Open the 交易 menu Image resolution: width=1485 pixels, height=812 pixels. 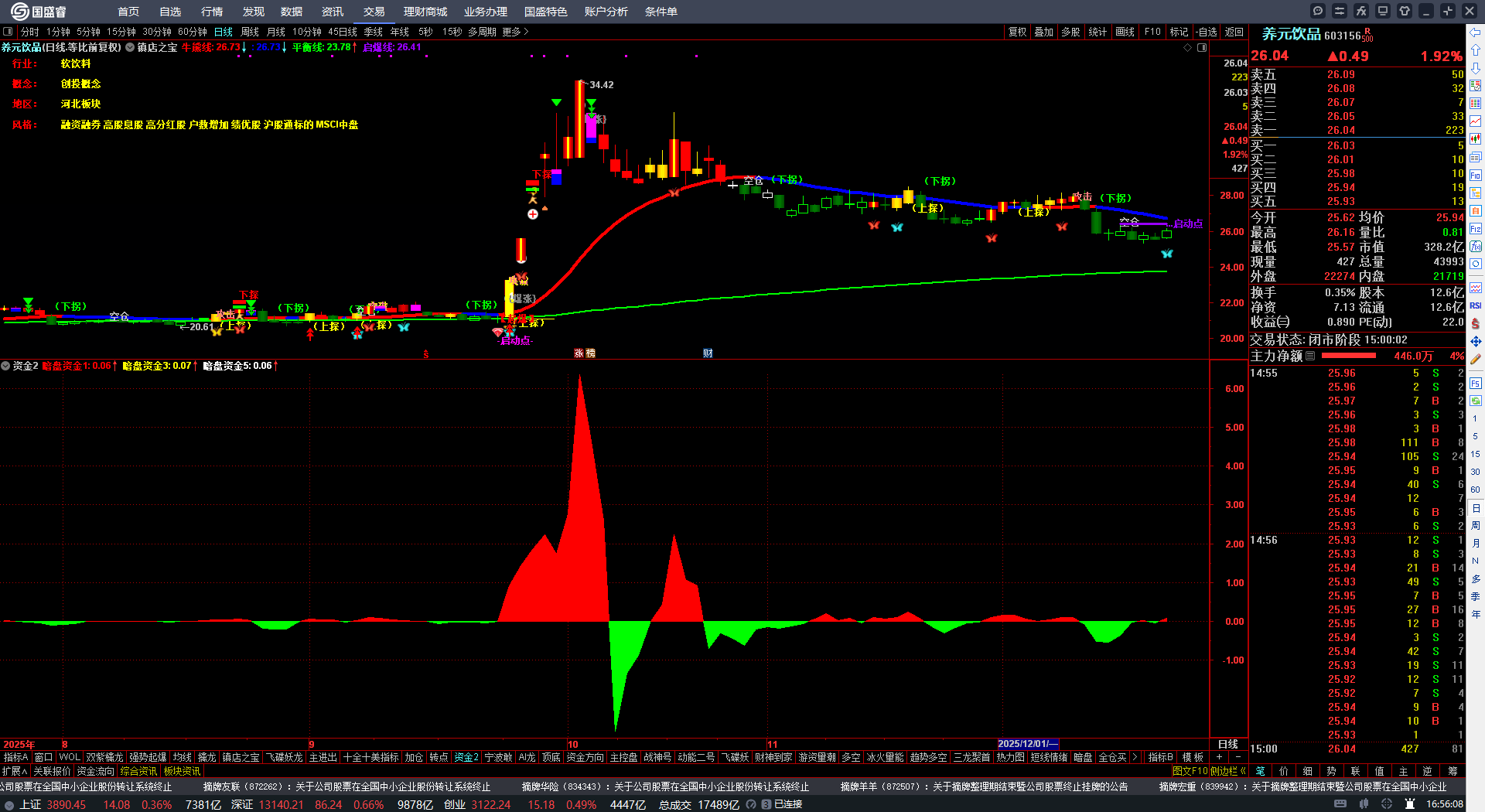point(374,12)
